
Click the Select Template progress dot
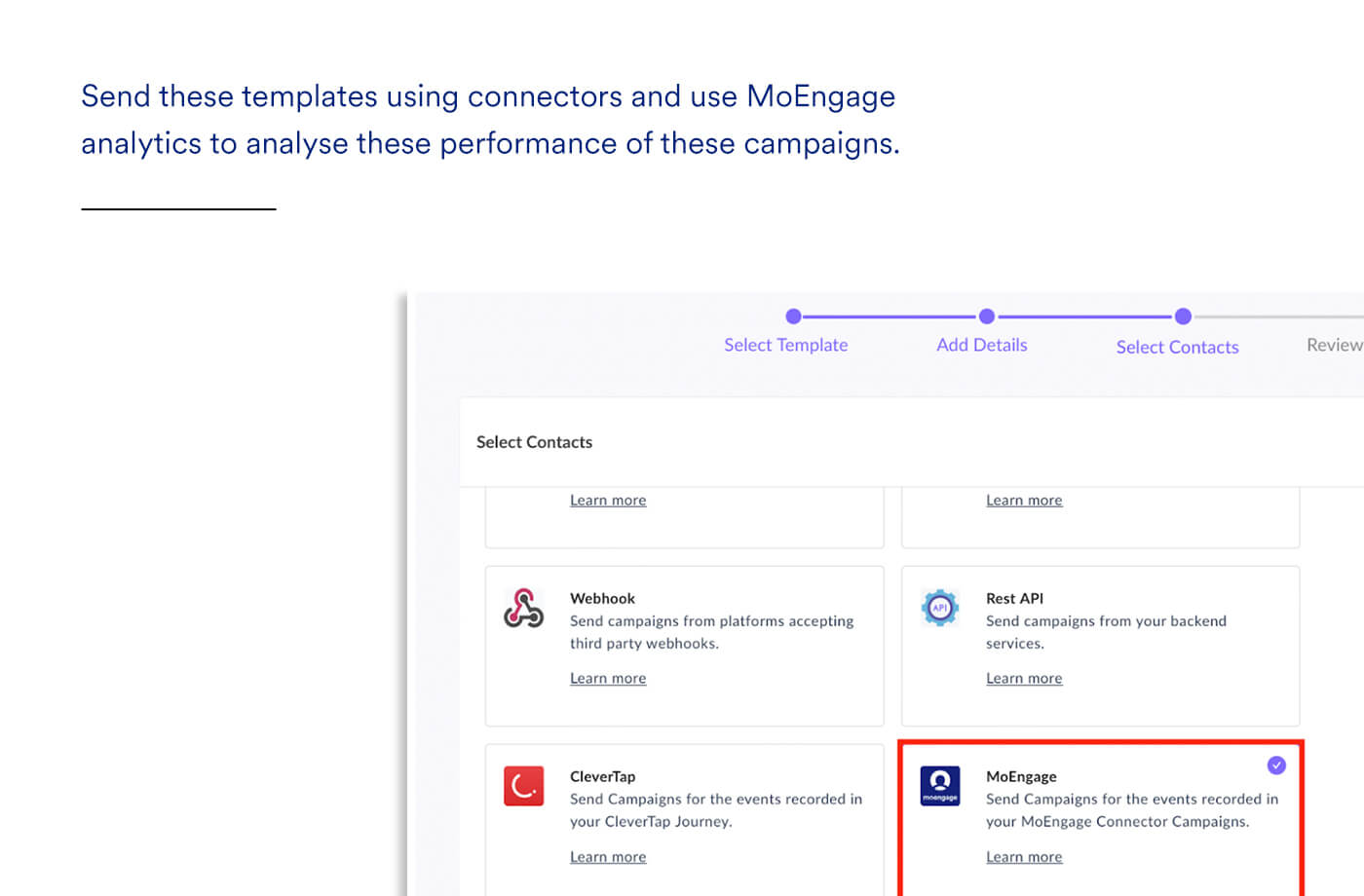click(793, 317)
